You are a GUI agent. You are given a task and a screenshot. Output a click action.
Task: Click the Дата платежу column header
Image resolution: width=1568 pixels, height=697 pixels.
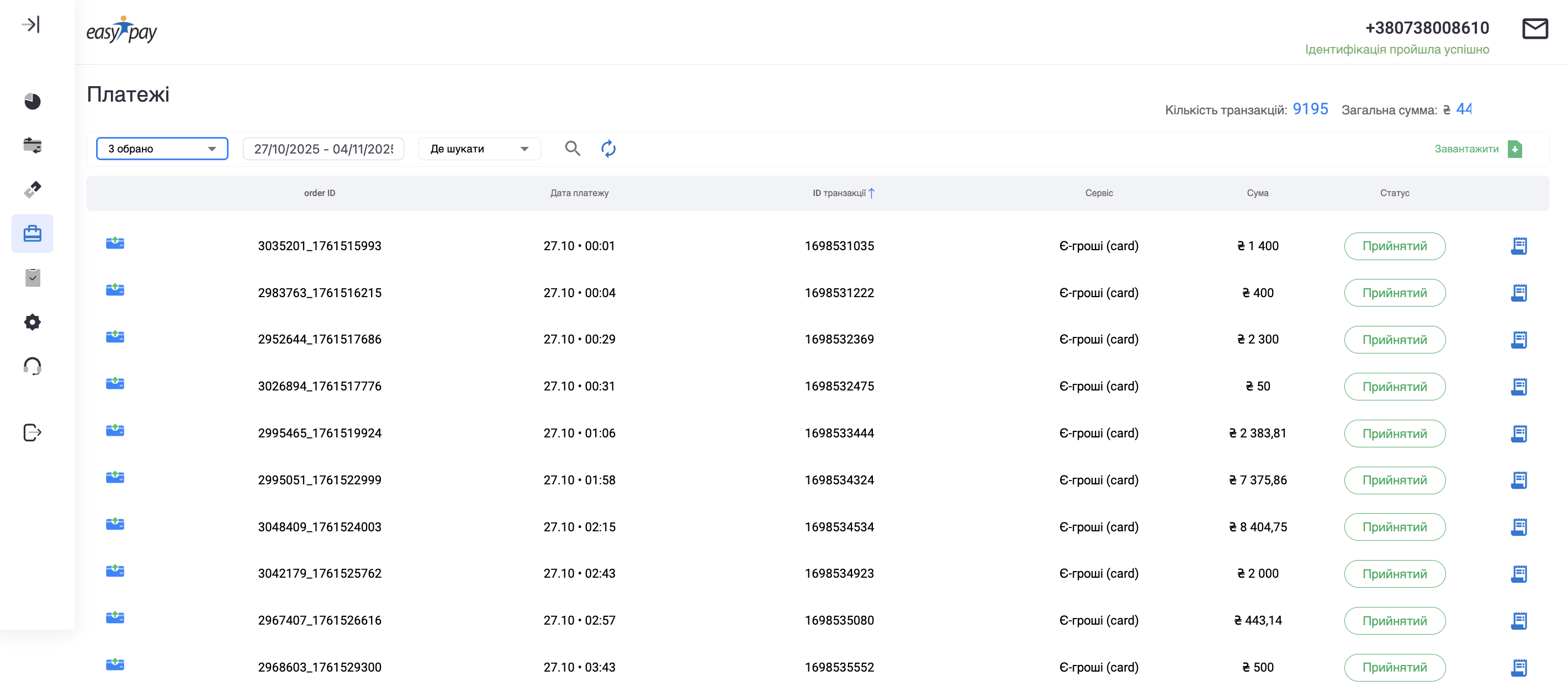click(x=579, y=193)
